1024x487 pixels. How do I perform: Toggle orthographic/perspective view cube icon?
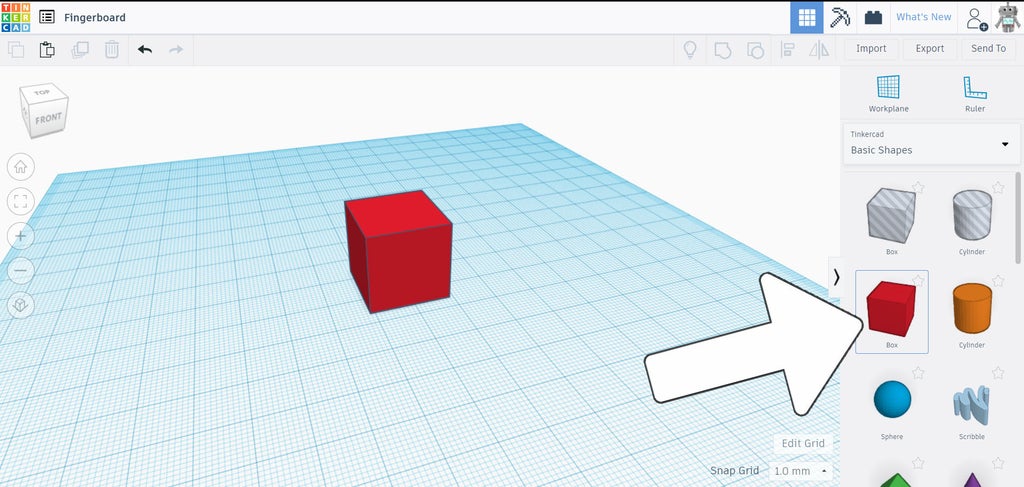[20, 305]
